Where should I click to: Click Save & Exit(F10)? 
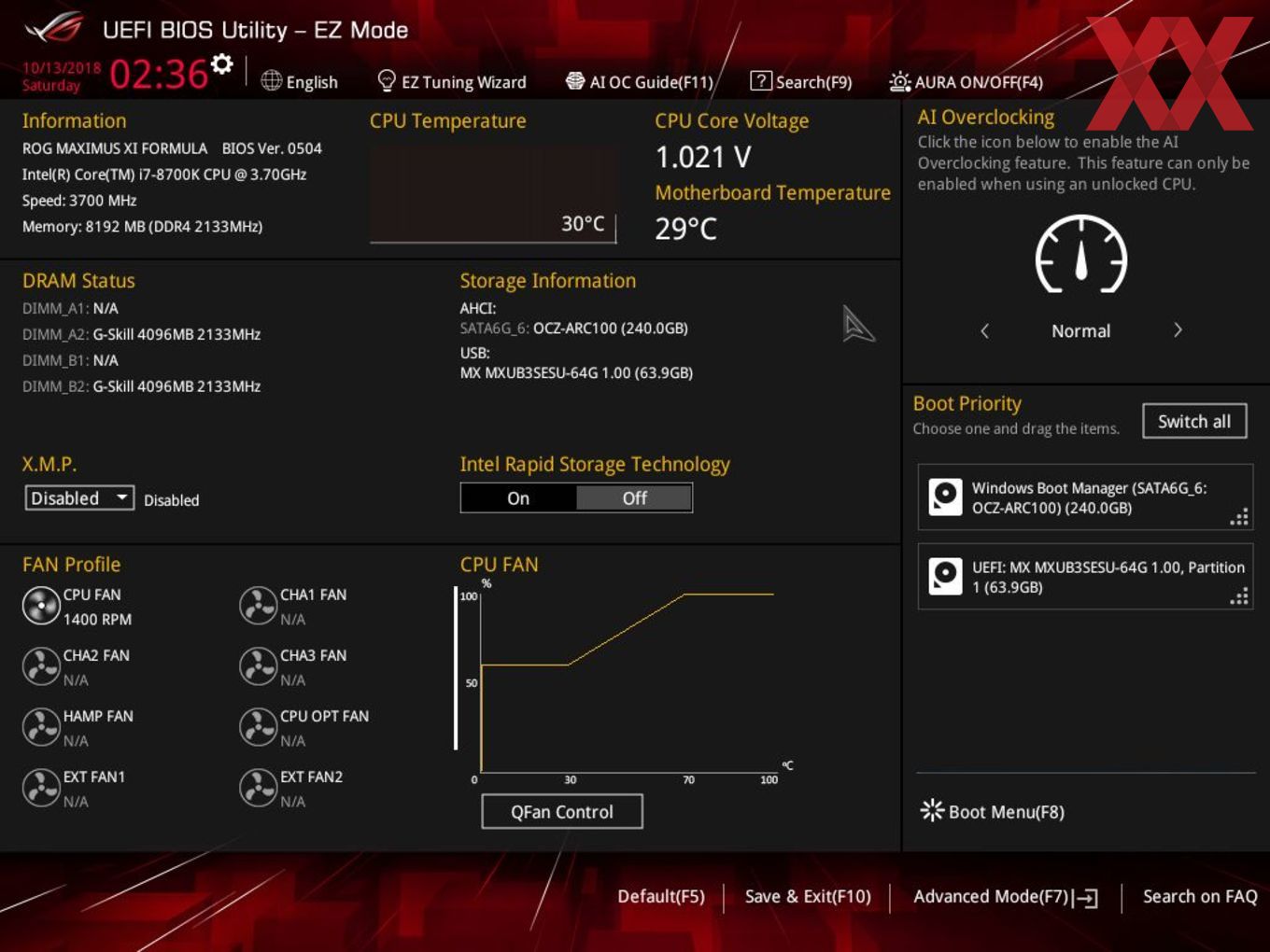[x=808, y=896]
